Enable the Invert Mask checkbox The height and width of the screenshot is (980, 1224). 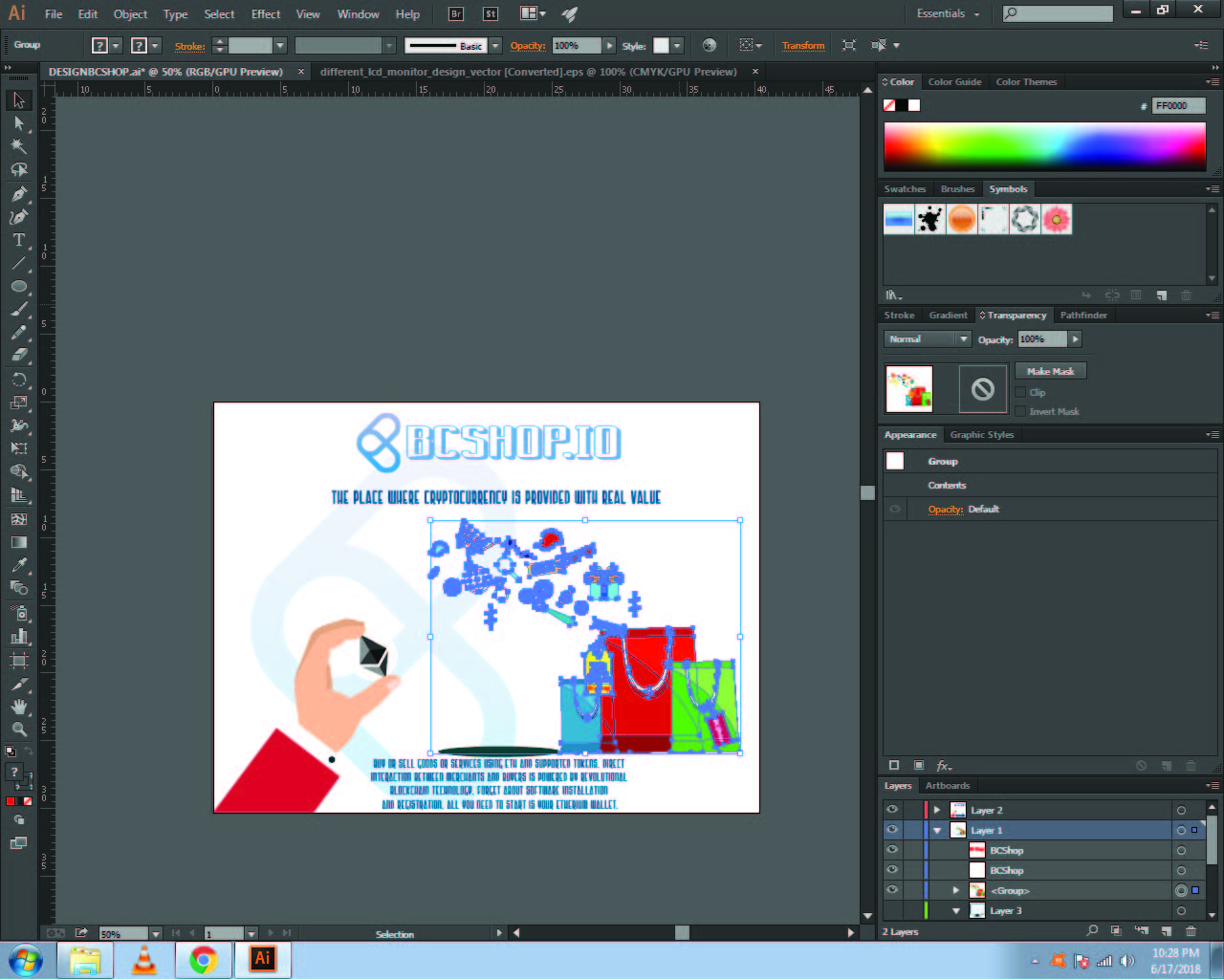(x=1020, y=411)
